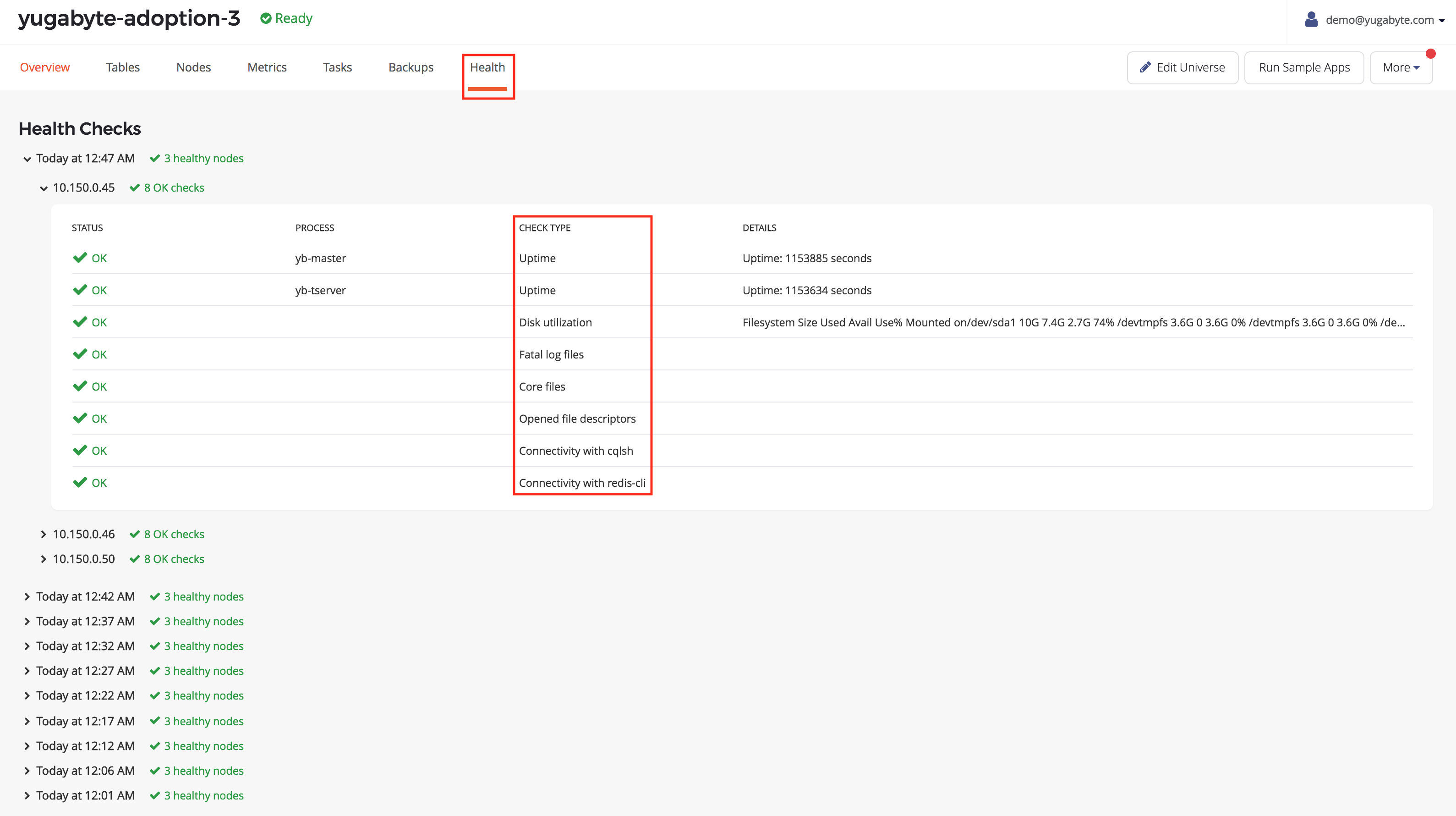Screen dimensions: 1456x816
Task: Click the pencil icon in Edit Universe
Action: [1145, 67]
